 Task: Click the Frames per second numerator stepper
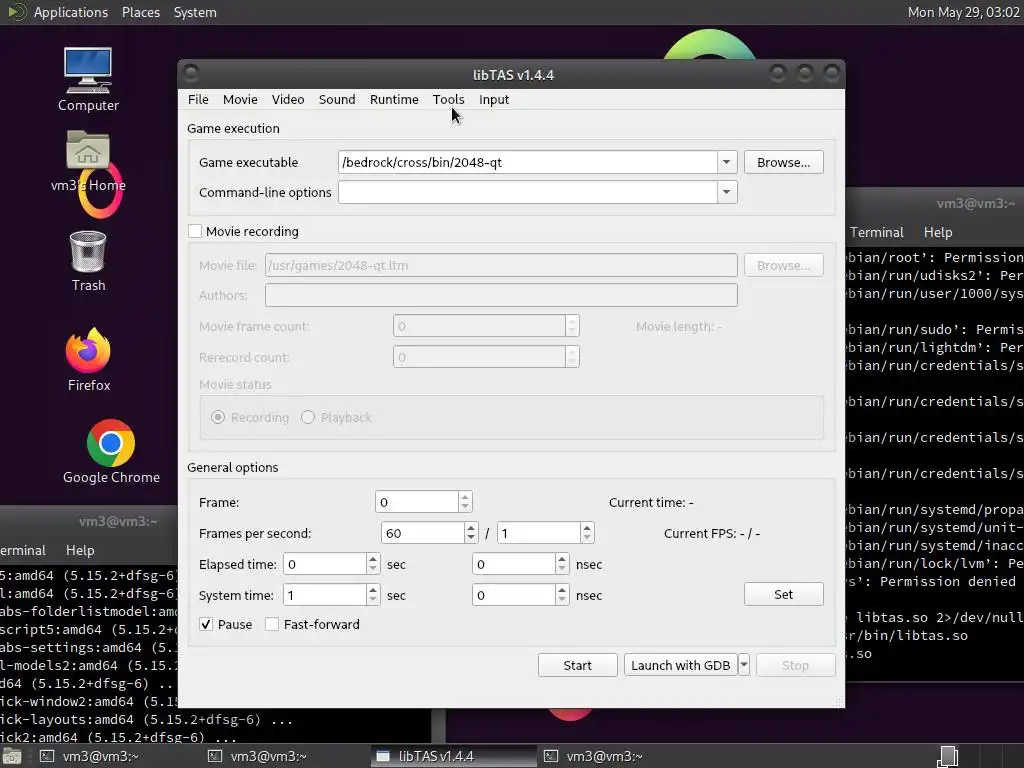471,533
